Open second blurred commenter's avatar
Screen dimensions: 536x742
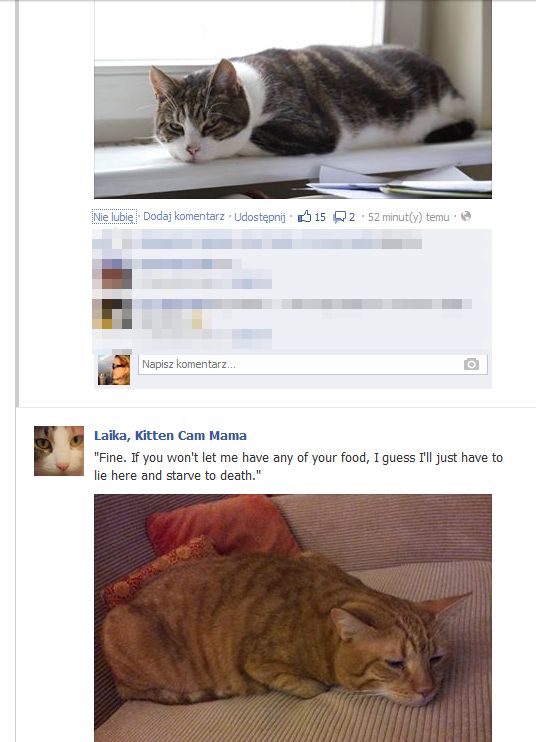coord(113,313)
